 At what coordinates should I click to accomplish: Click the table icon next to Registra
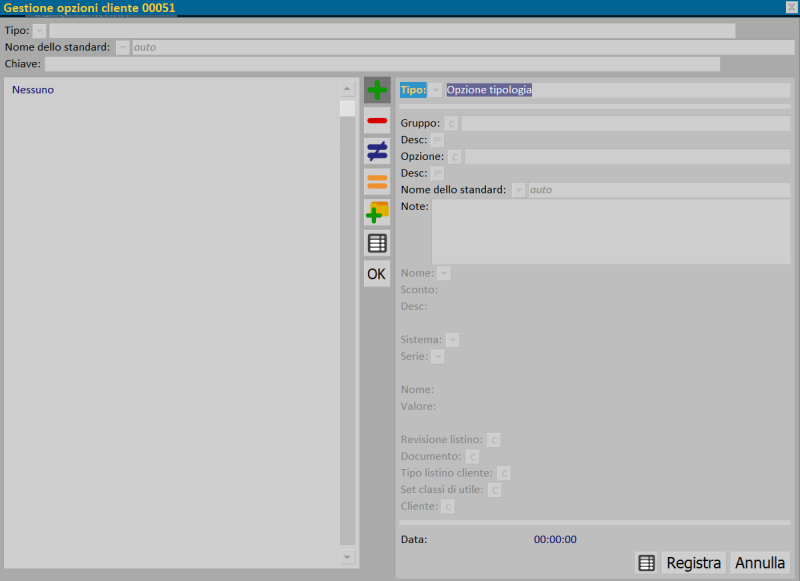(x=646, y=563)
